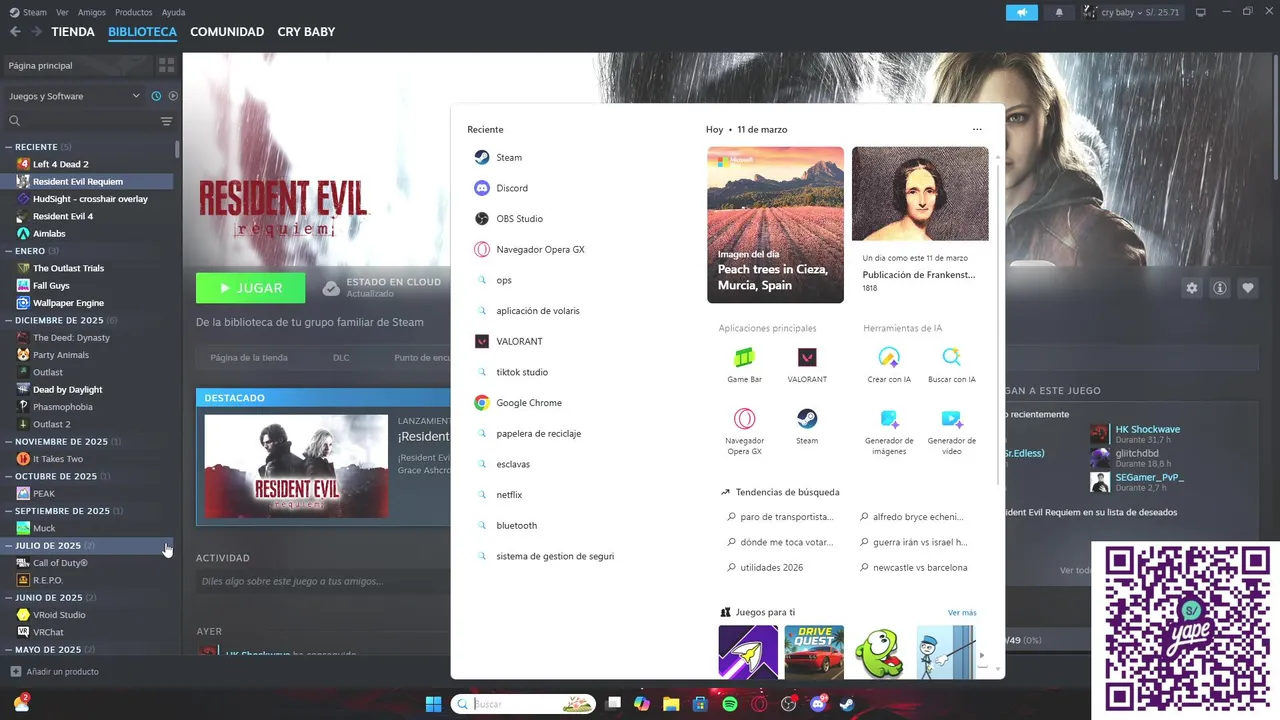The width and height of the screenshot is (1280, 720).
Task: Open game settings gear icon
Action: click(1192, 288)
